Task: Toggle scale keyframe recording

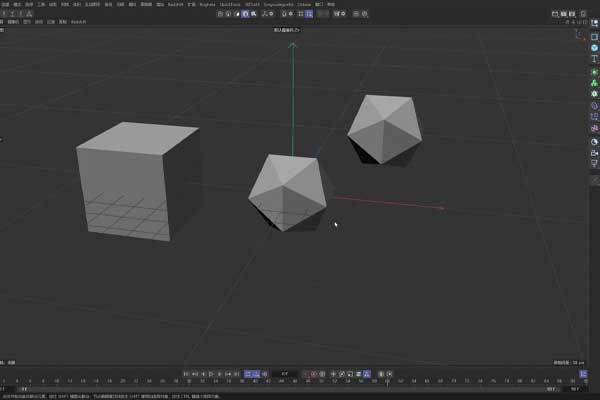Action: click(350, 374)
